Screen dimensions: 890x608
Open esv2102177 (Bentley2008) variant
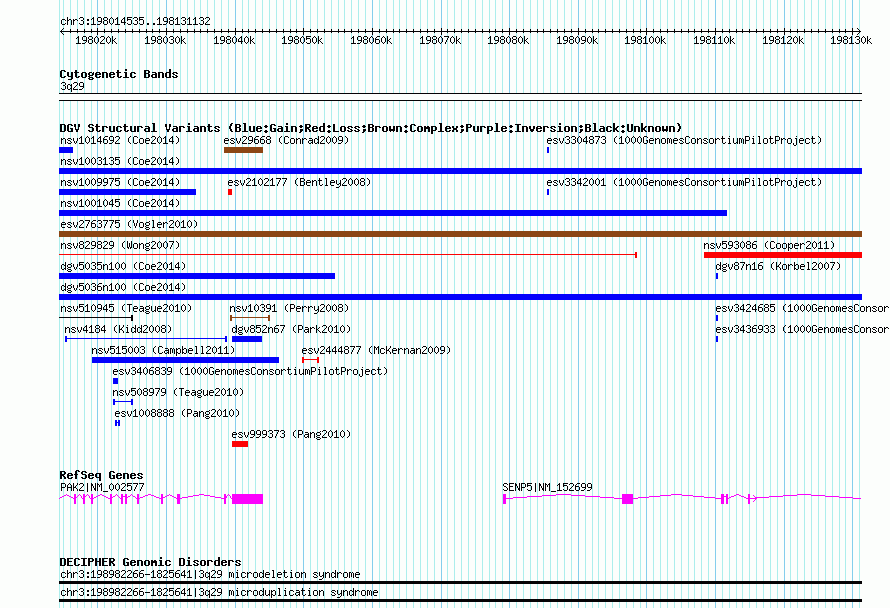point(299,182)
